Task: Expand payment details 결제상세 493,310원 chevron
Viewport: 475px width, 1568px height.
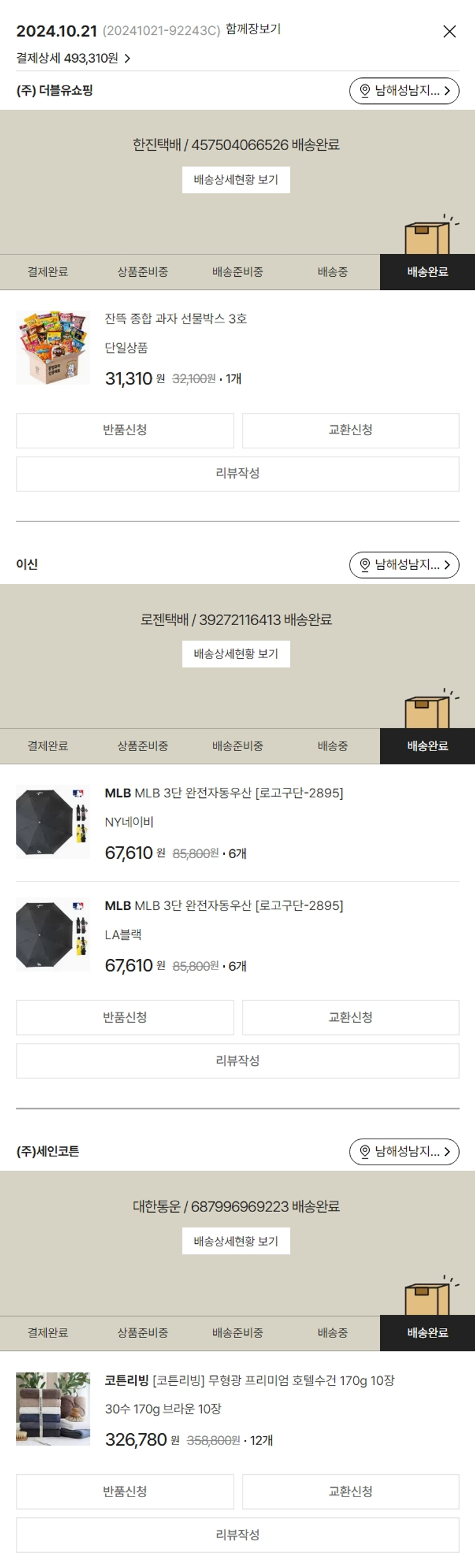Action: point(127,58)
